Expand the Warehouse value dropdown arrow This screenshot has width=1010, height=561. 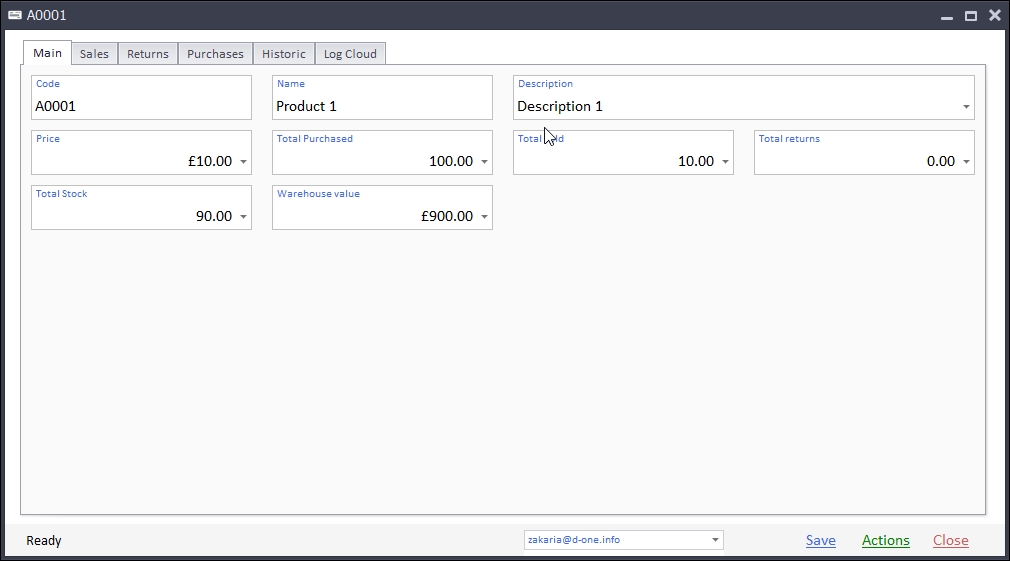click(484, 217)
